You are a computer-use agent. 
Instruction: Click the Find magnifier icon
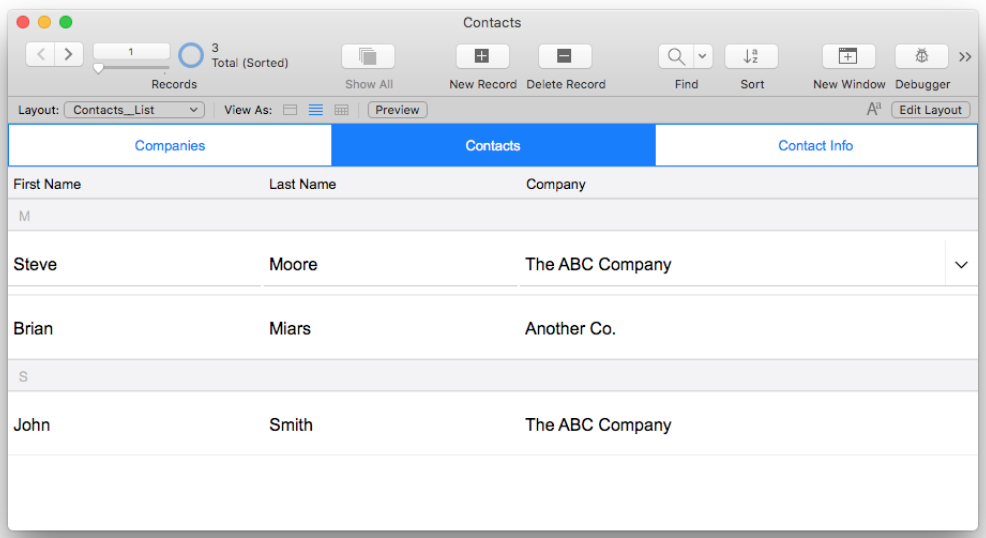point(676,57)
